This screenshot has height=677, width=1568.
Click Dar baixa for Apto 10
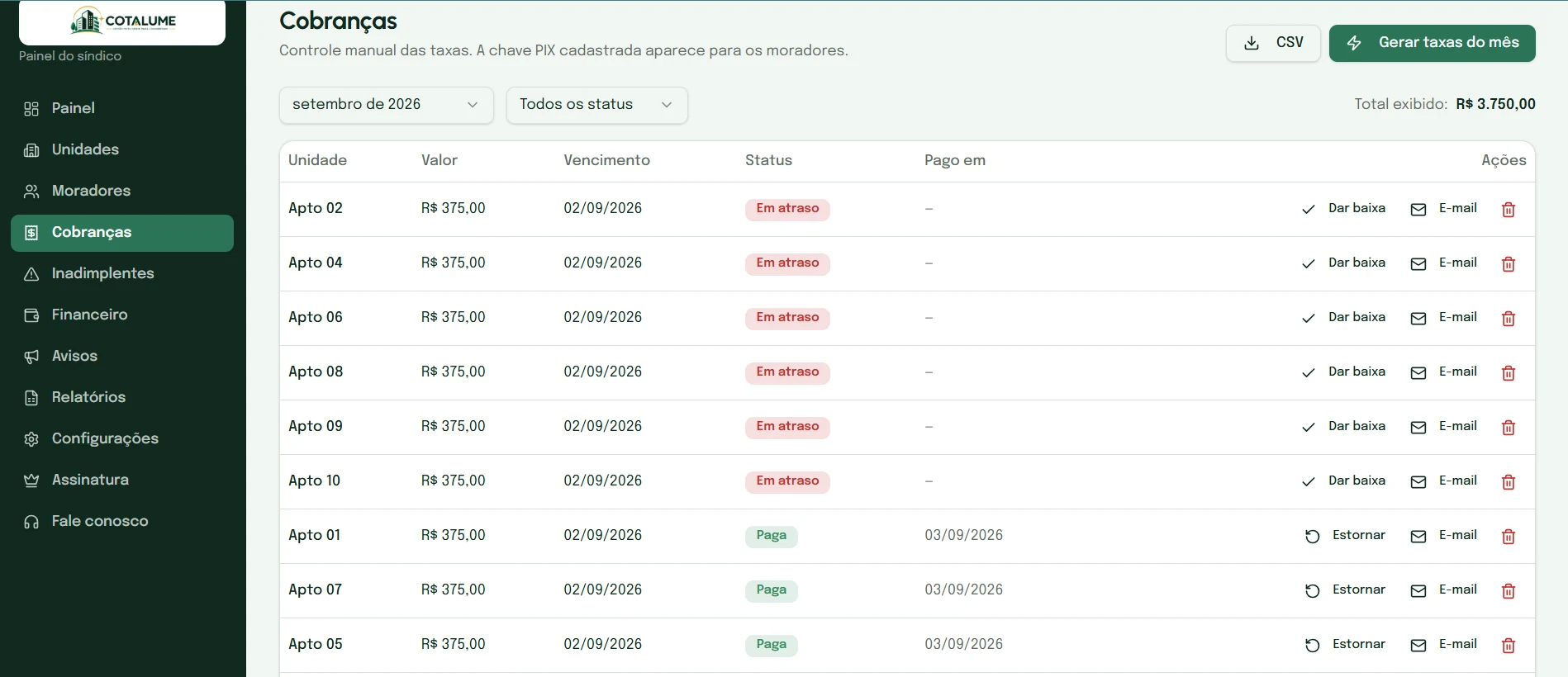click(1344, 481)
